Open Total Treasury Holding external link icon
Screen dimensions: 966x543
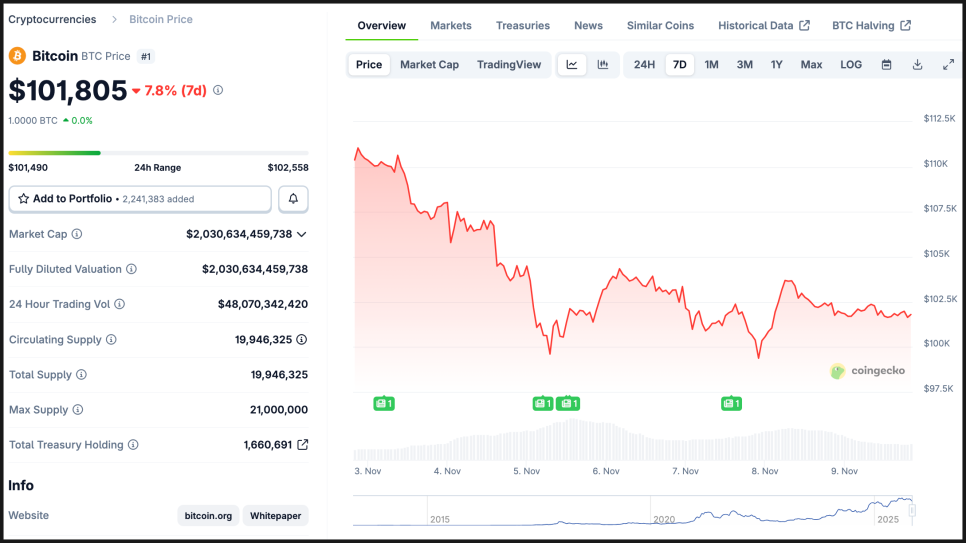[303, 445]
